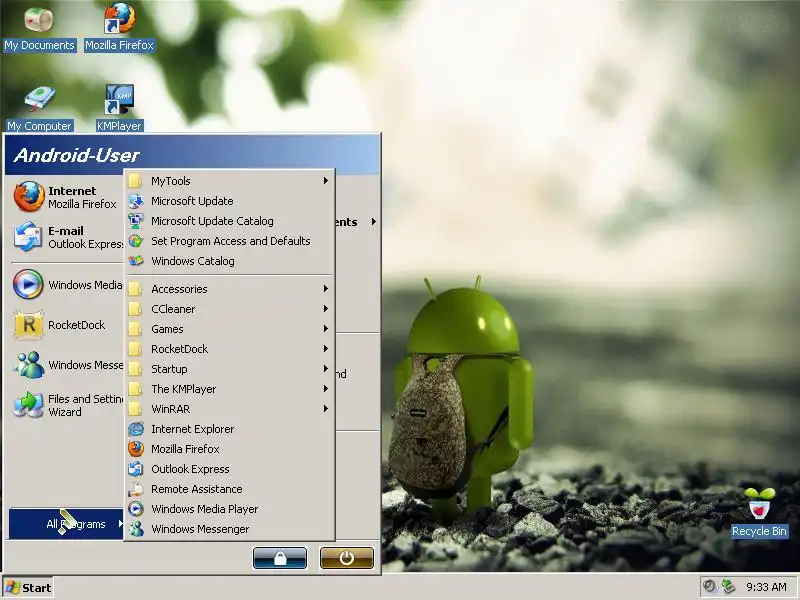
Task: Select the WinRAR menu entry
Action: 230,409
